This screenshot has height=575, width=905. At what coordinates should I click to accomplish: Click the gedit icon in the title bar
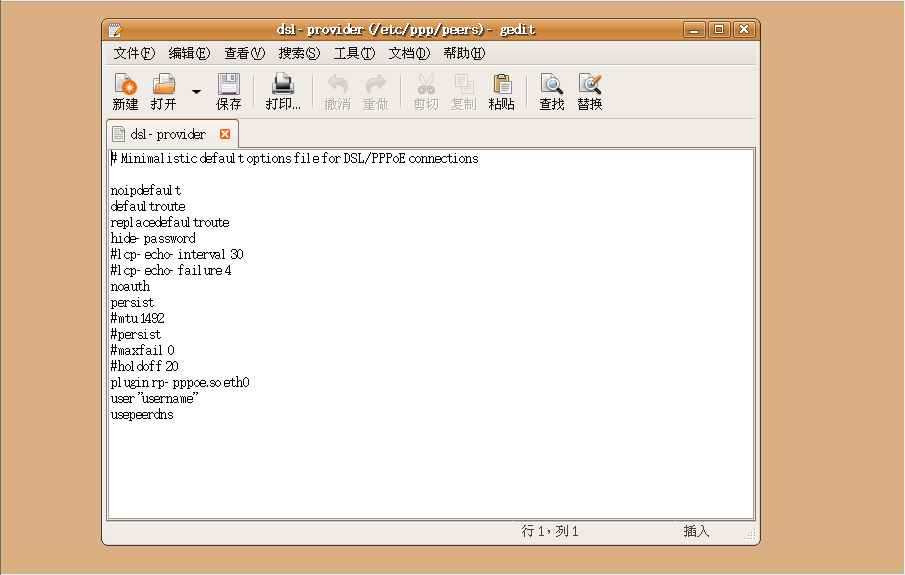coord(115,29)
